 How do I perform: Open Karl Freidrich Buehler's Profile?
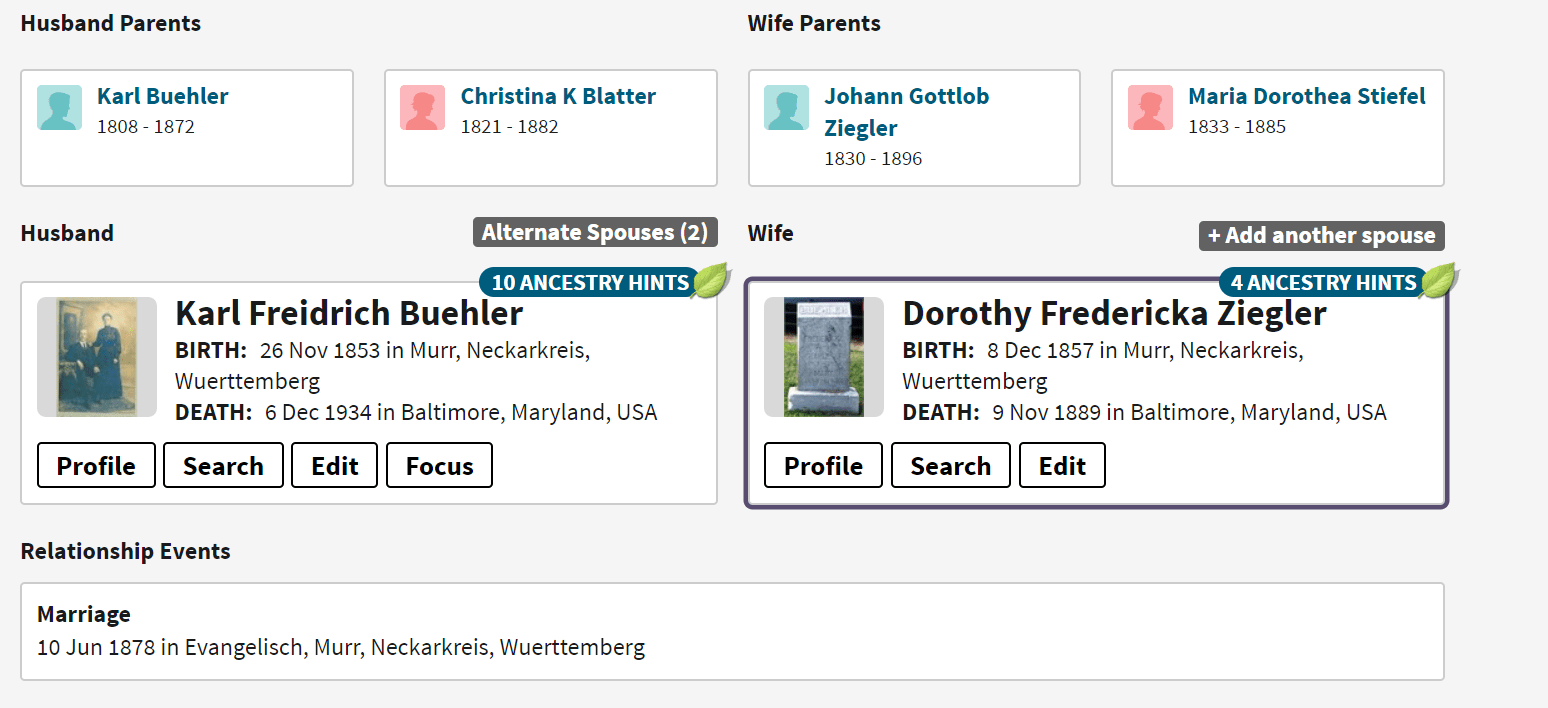[x=95, y=464]
